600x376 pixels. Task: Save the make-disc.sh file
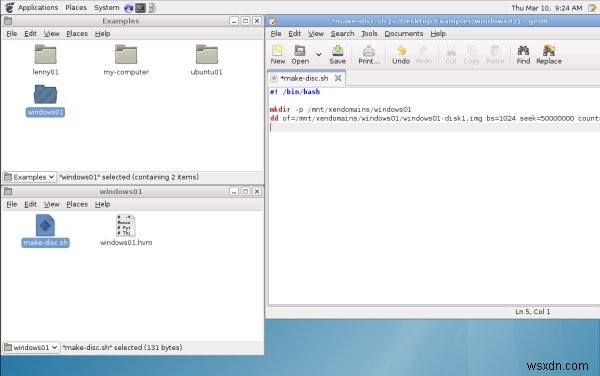[x=338, y=55]
